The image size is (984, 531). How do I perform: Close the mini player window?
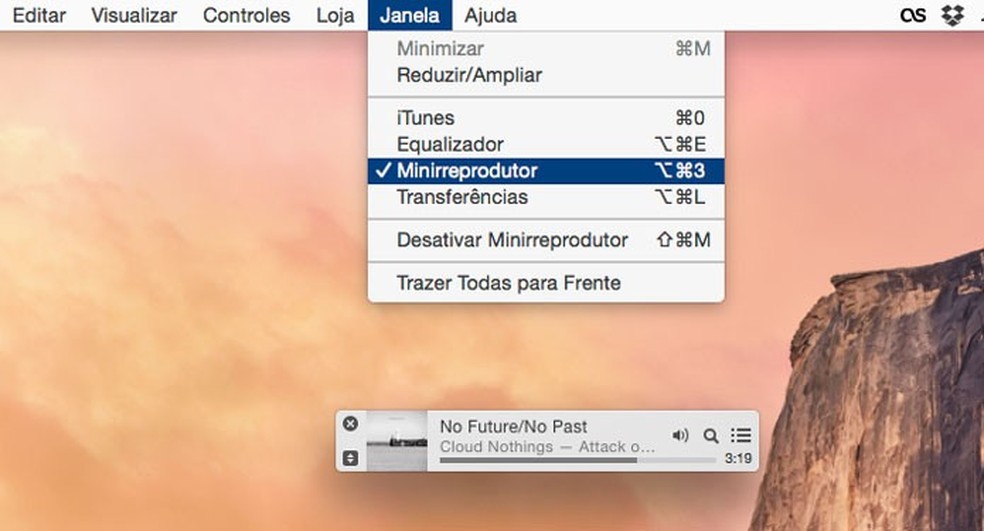tap(350, 424)
